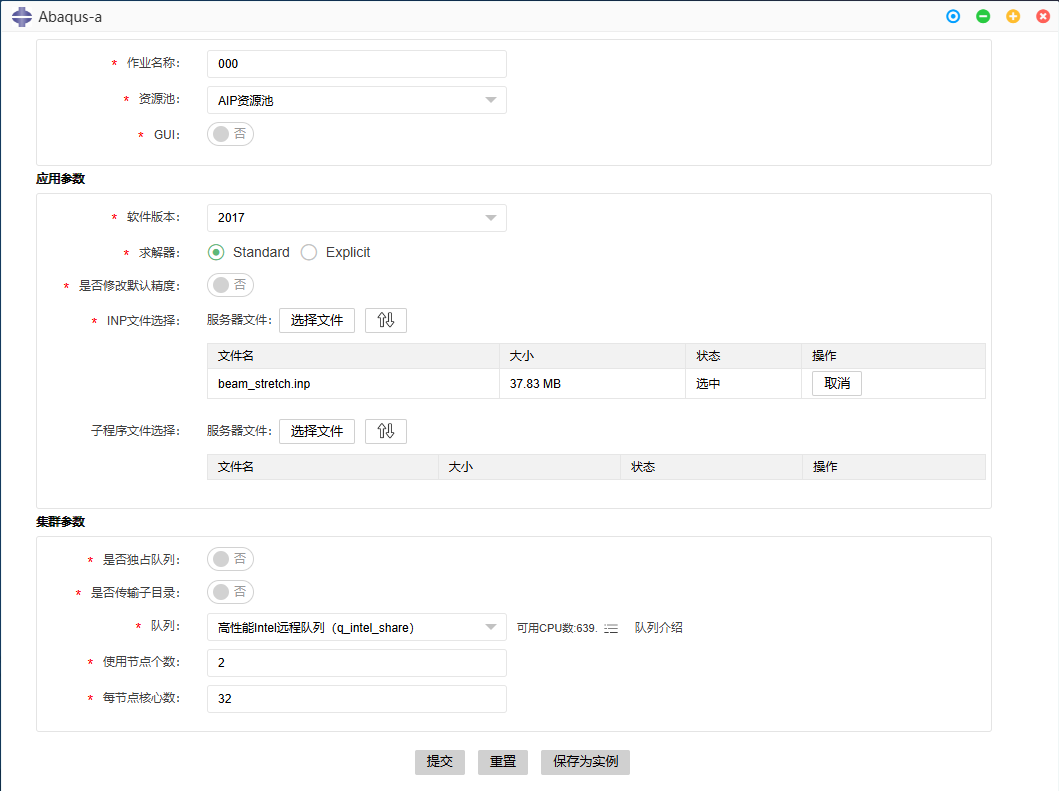Click the beam_stretch.inp file name cell
This screenshot has width=1059, height=791.
[353, 384]
